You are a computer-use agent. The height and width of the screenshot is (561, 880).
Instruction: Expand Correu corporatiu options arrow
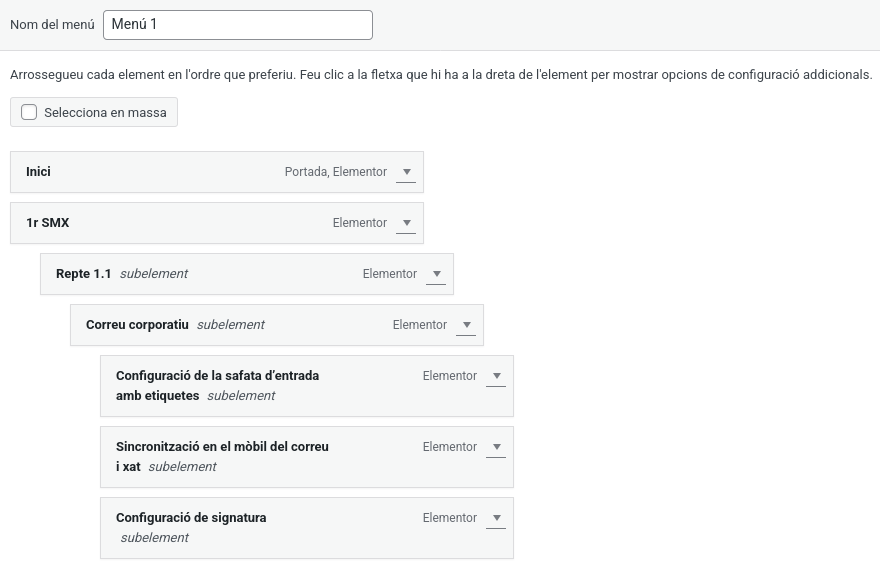pos(466,325)
